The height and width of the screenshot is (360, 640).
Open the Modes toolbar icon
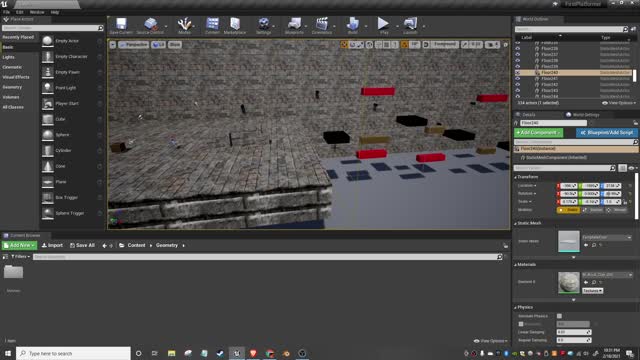[x=184, y=26]
